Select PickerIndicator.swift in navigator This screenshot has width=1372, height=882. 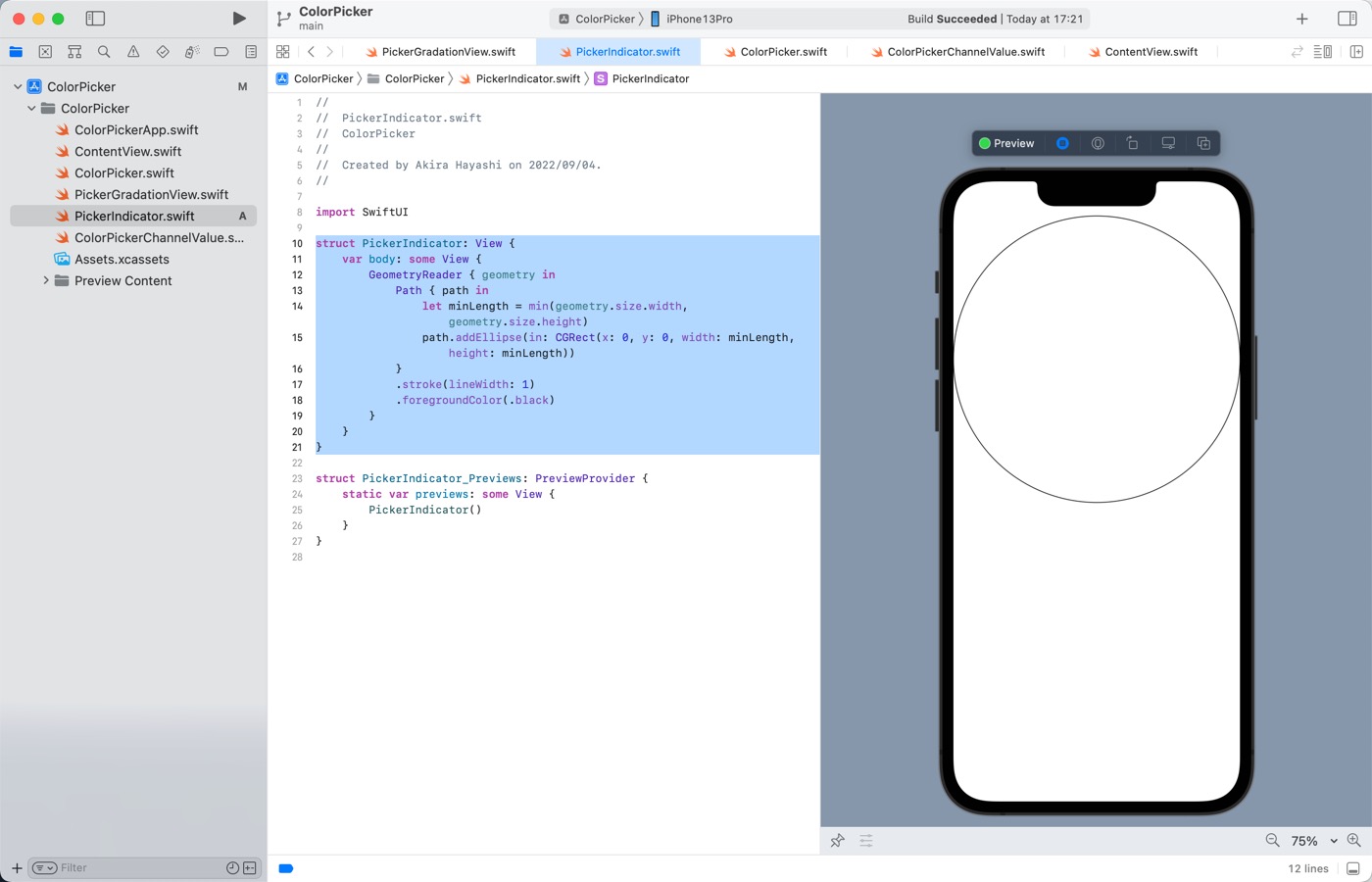(133, 216)
